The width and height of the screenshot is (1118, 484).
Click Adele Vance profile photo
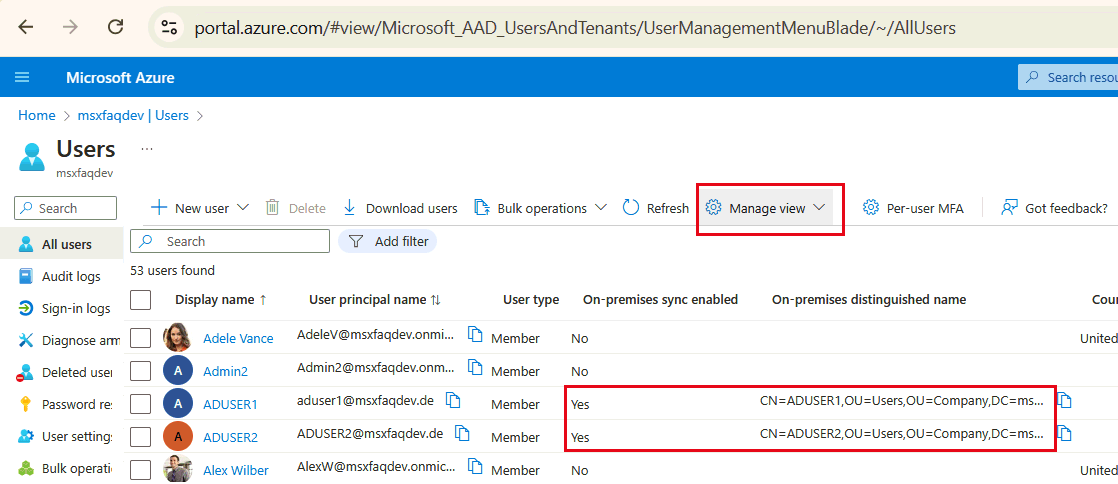pyautogui.click(x=177, y=338)
